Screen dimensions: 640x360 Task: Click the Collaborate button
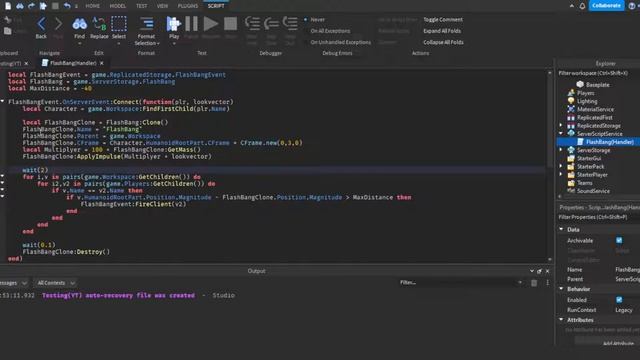tap(606, 6)
